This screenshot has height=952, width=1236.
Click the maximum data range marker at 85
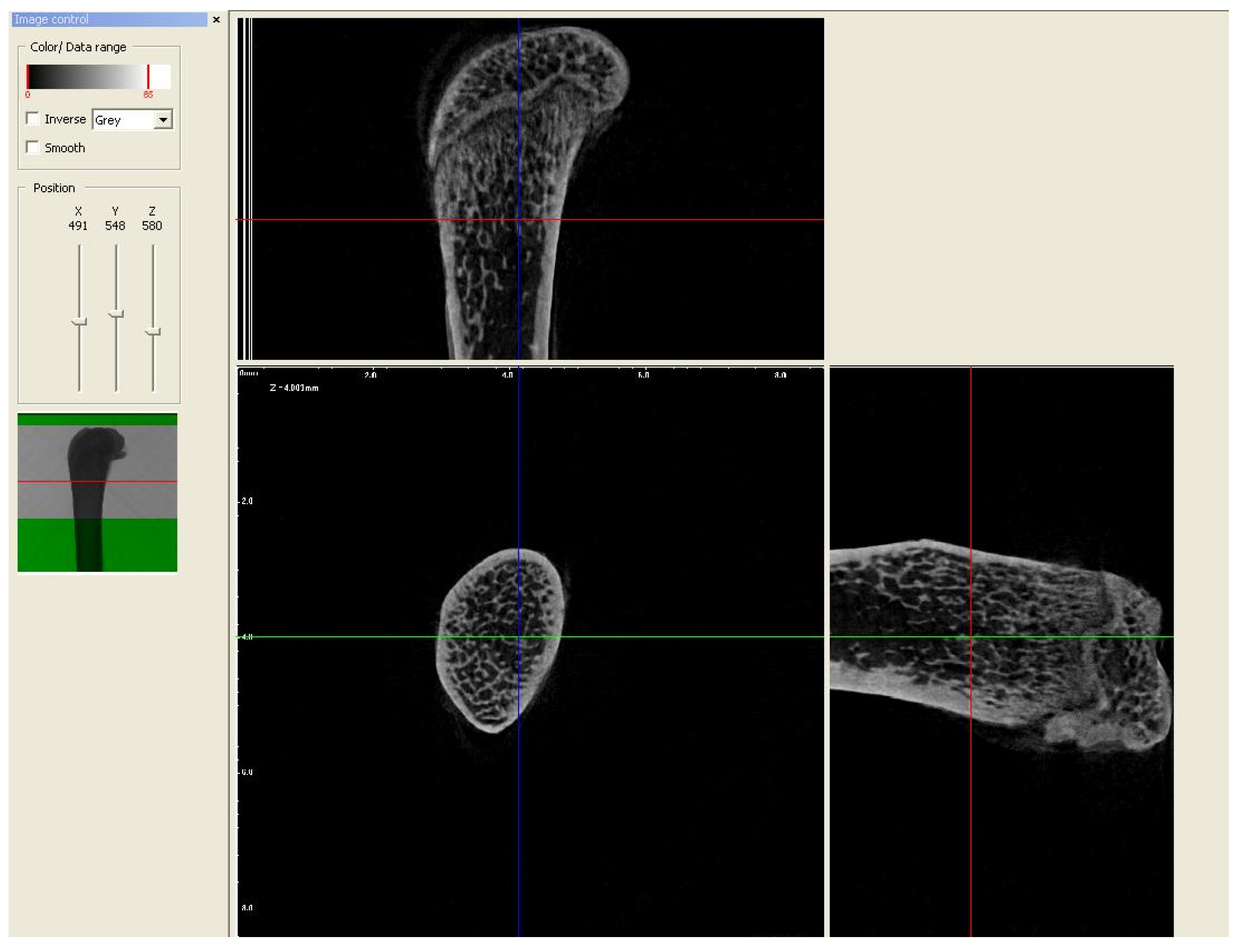[x=148, y=77]
